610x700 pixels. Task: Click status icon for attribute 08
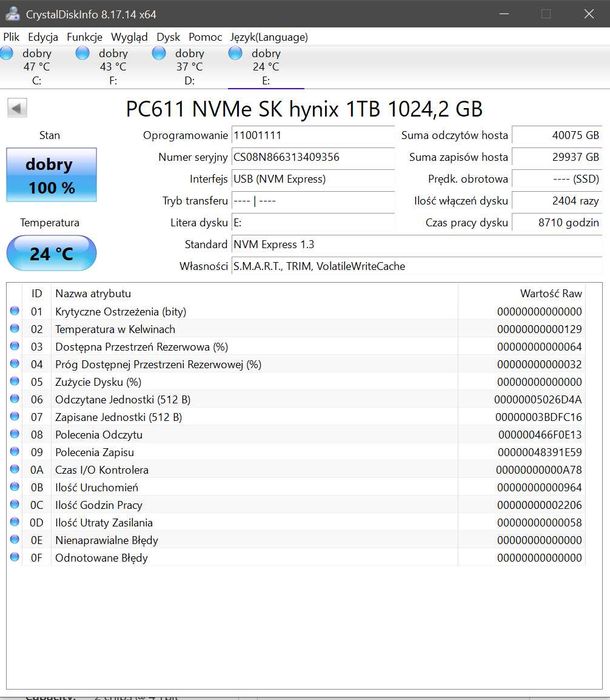15,434
